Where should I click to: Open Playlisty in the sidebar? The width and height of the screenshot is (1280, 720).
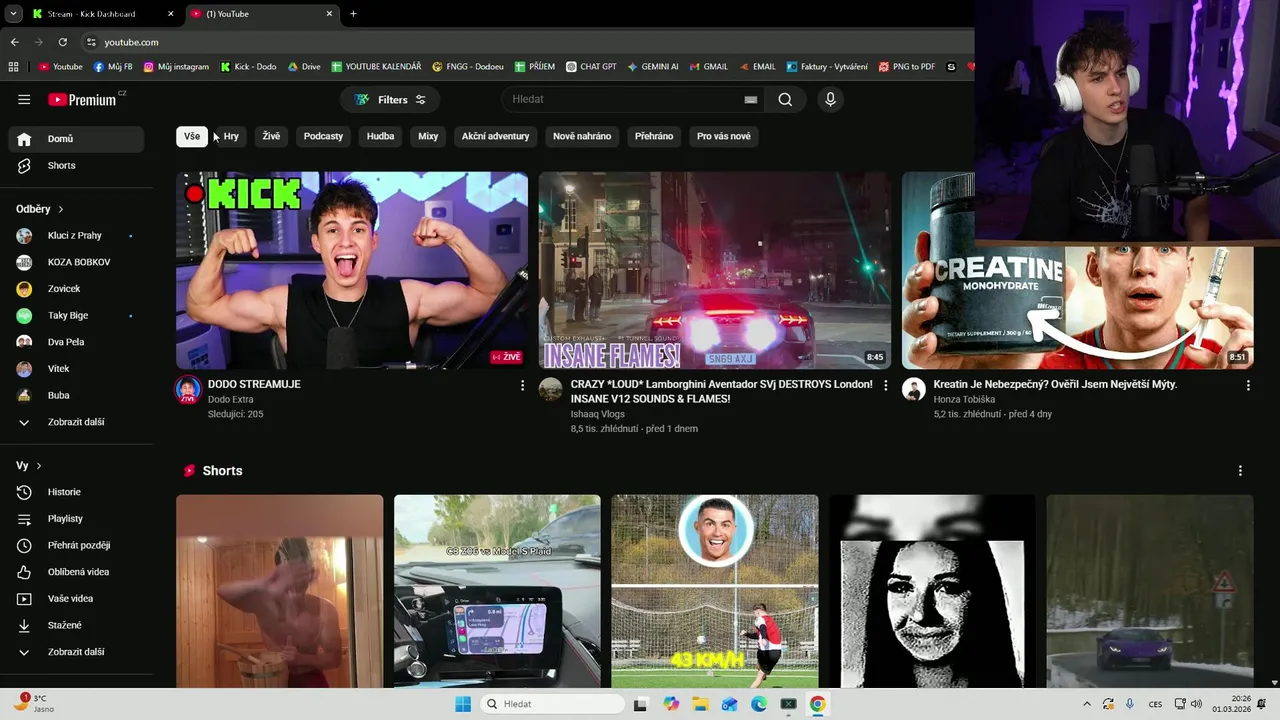[76, 519]
